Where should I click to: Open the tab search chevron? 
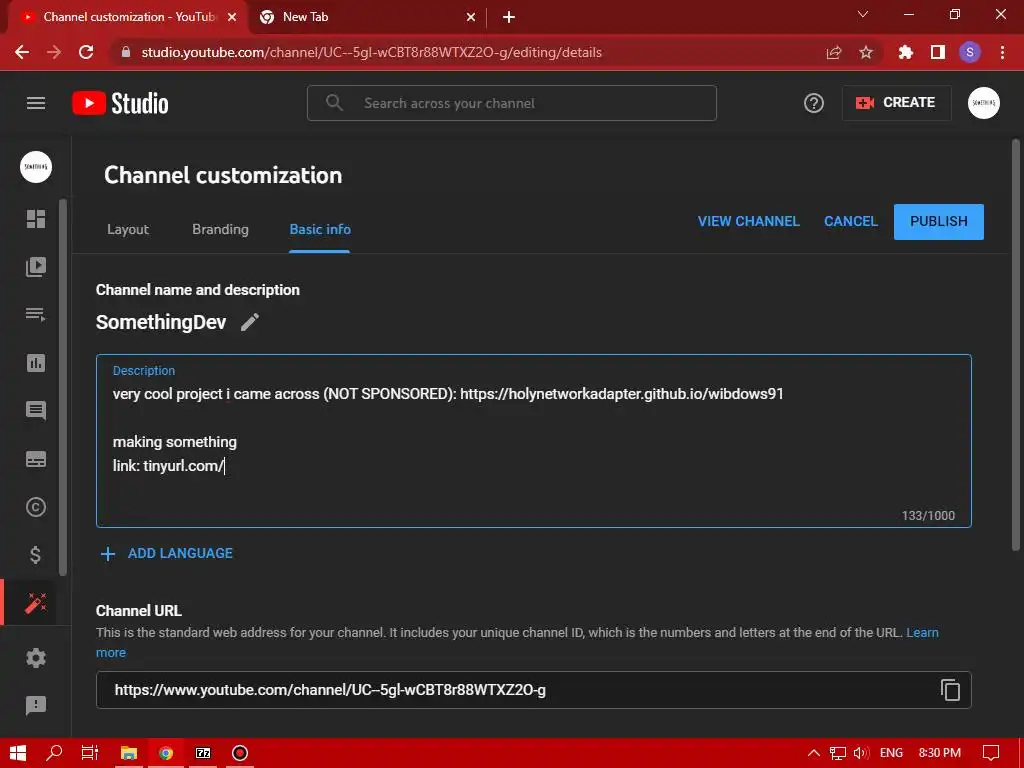(x=863, y=14)
